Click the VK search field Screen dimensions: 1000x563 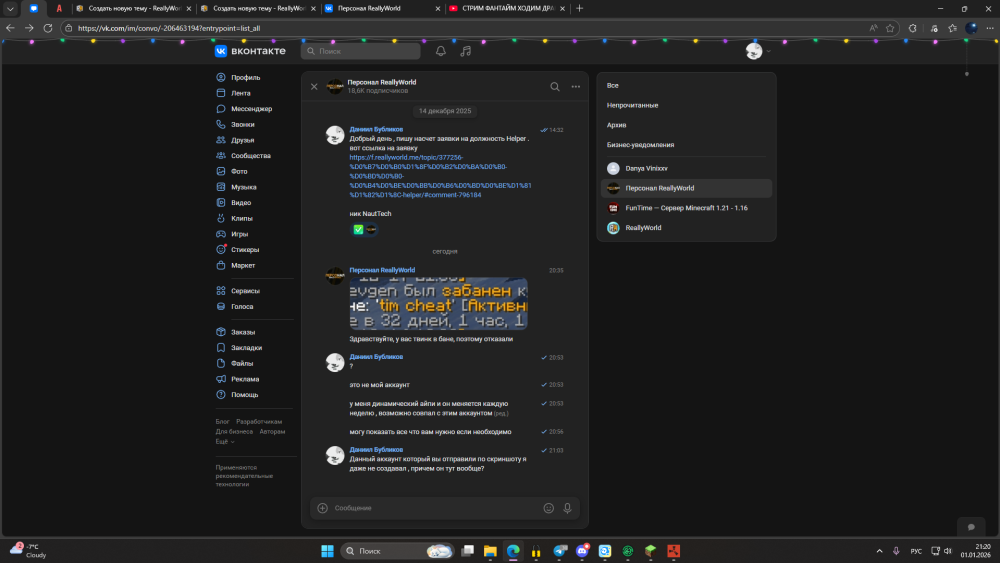(x=361, y=51)
